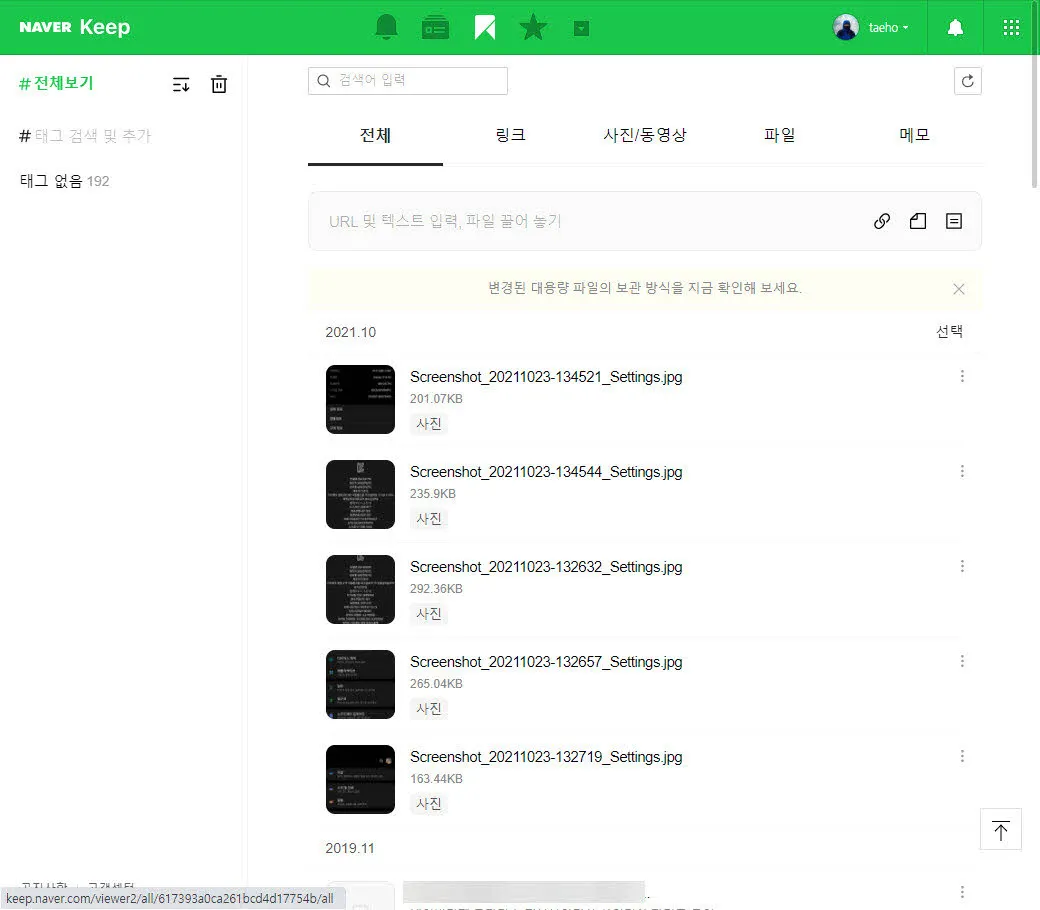
Task: Open the taeho account dropdown
Action: [x=872, y=27]
